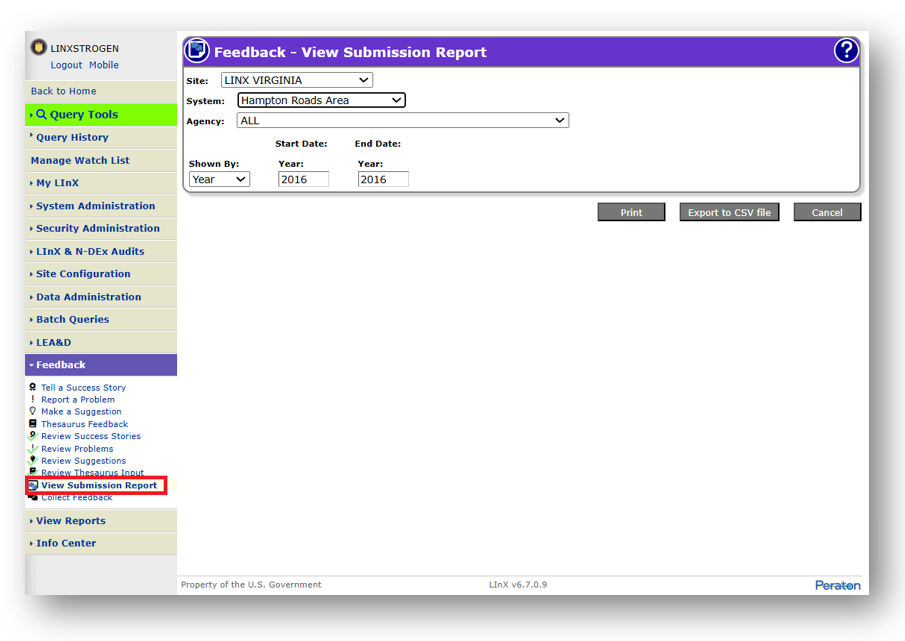Click the Peraton logo
The image size is (905, 641).
tap(837, 585)
